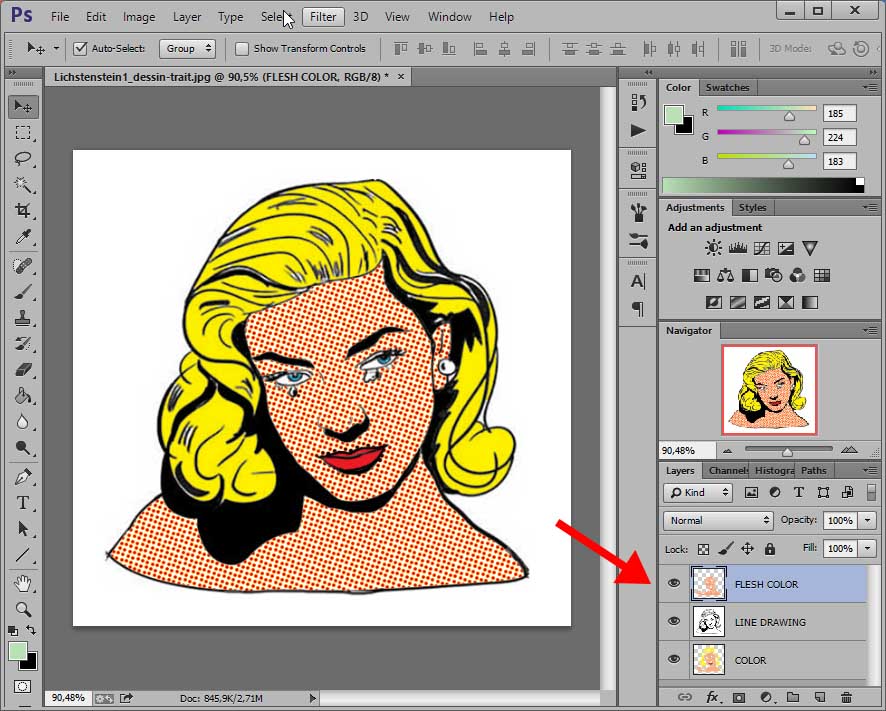Toggle lock transparent pixels
The image size is (886, 711).
point(703,549)
